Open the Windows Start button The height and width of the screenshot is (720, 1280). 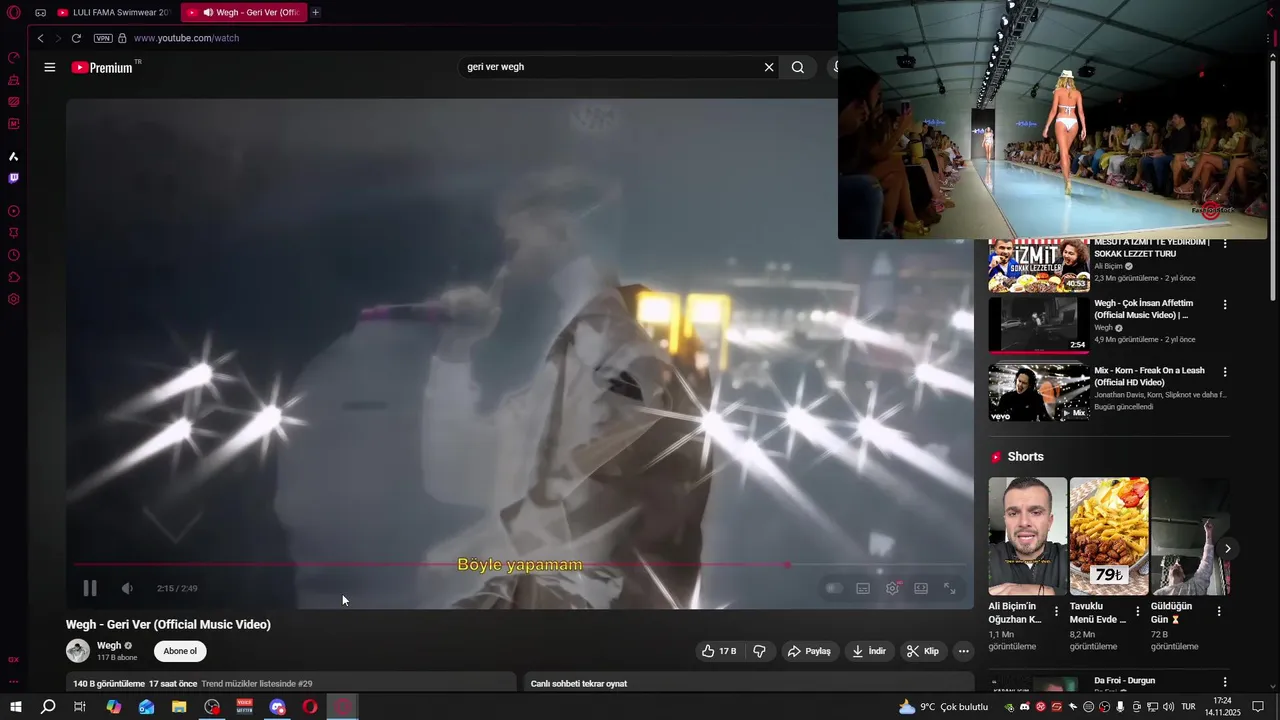[15, 707]
